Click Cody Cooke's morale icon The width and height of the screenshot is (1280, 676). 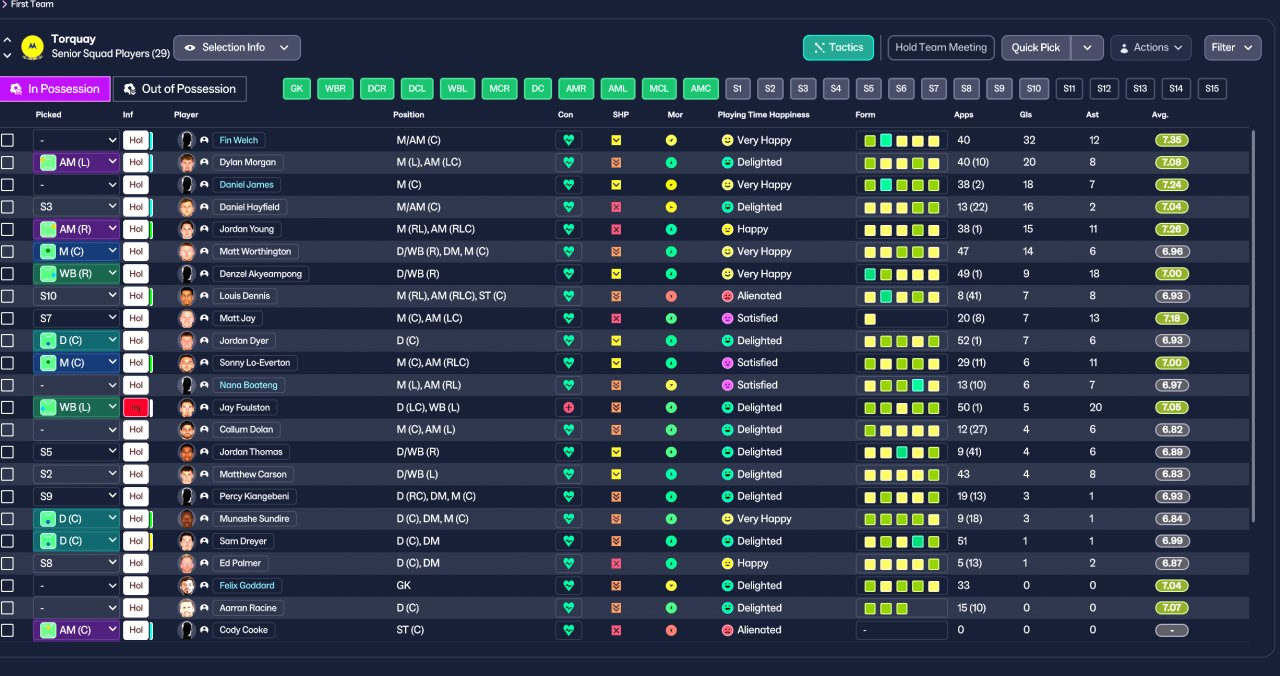tap(671, 630)
